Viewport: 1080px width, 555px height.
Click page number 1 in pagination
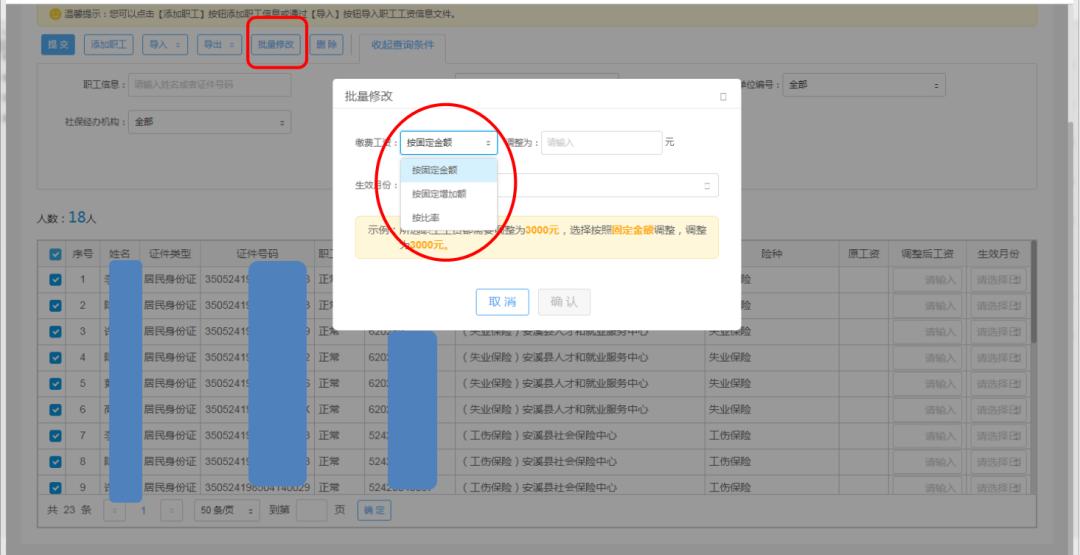[143, 511]
